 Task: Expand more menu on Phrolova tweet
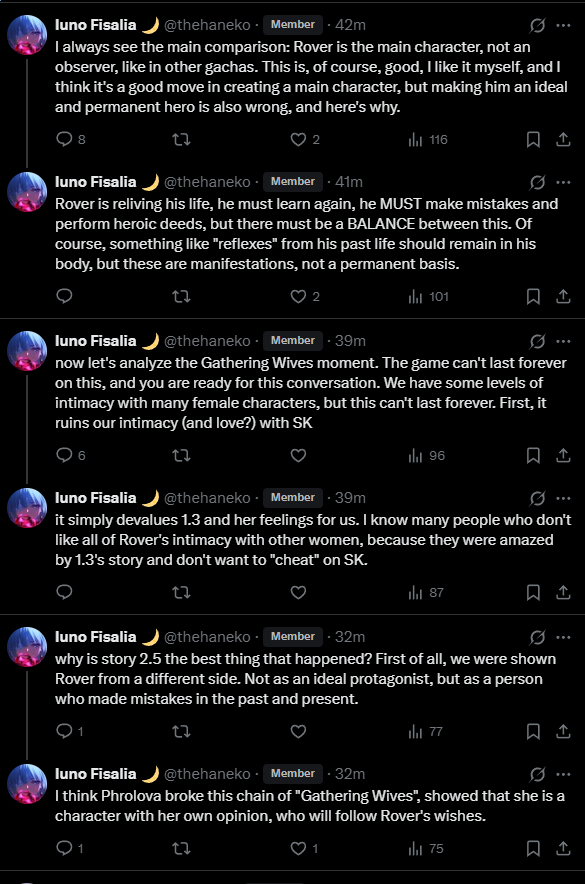[x=563, y=774]
